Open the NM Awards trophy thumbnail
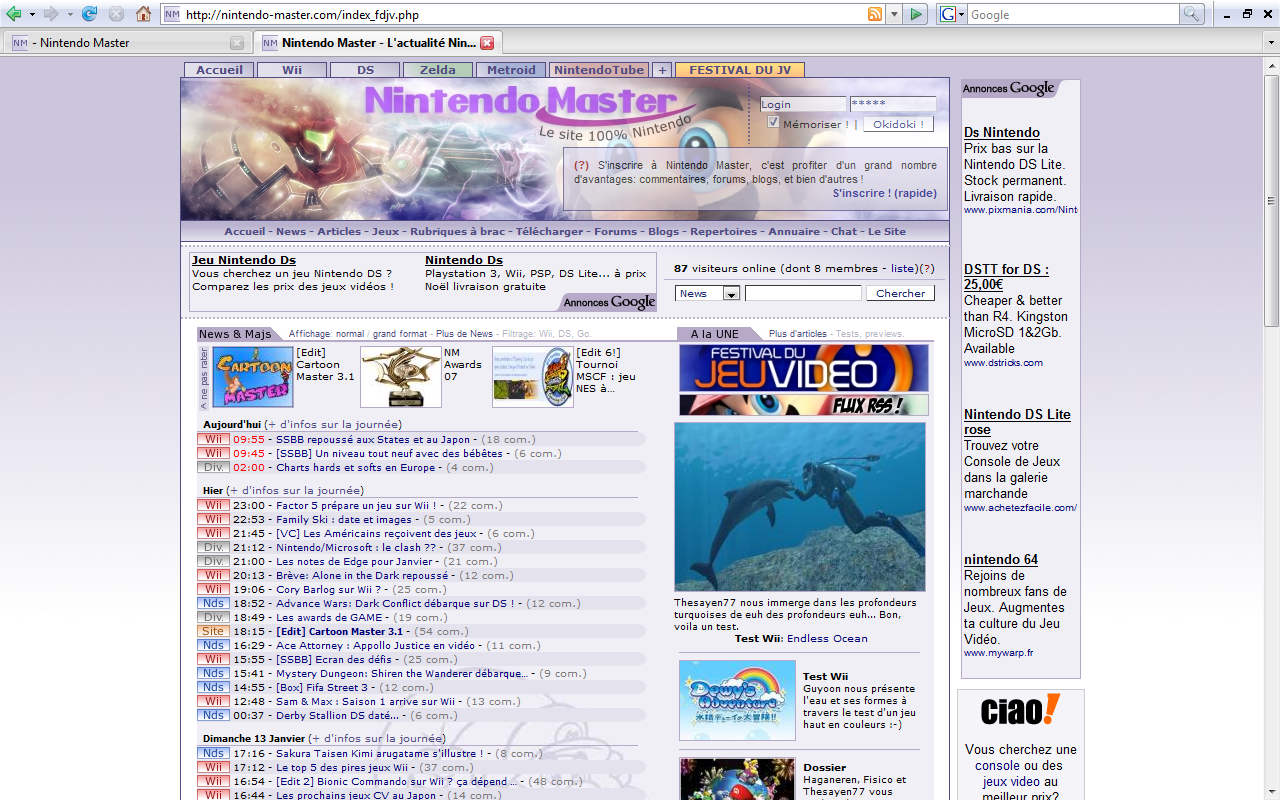This screenshot has height=800, width=1280. coord(401,377)
